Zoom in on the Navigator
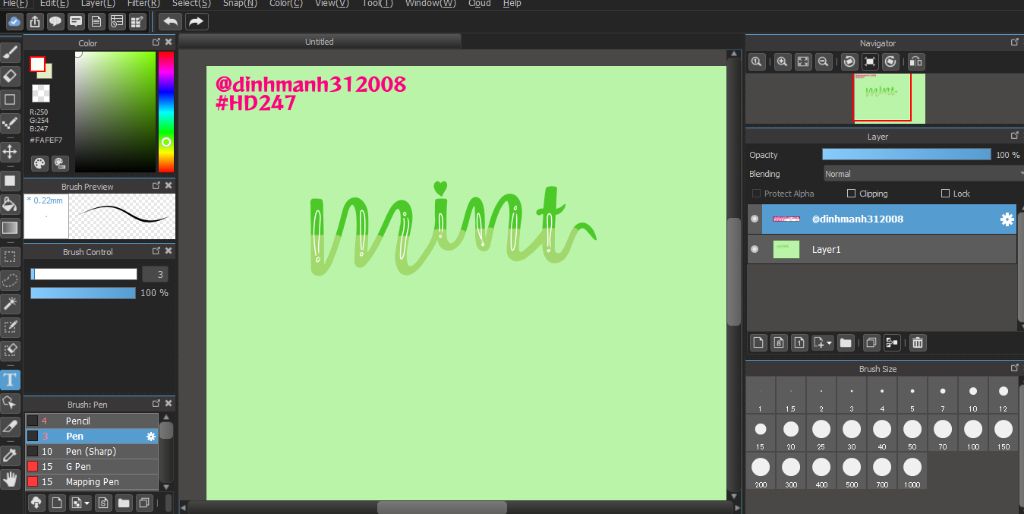This screenshot has width=1024, height=514. point(782,62)
